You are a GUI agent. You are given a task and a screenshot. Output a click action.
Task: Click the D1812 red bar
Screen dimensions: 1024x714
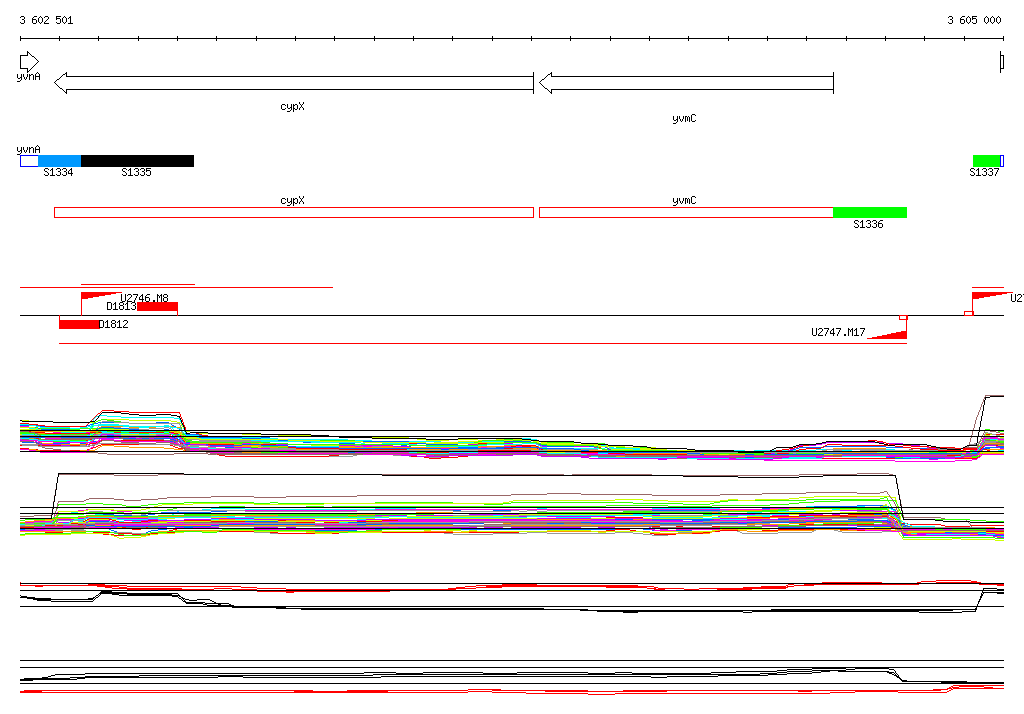[79, 324]
